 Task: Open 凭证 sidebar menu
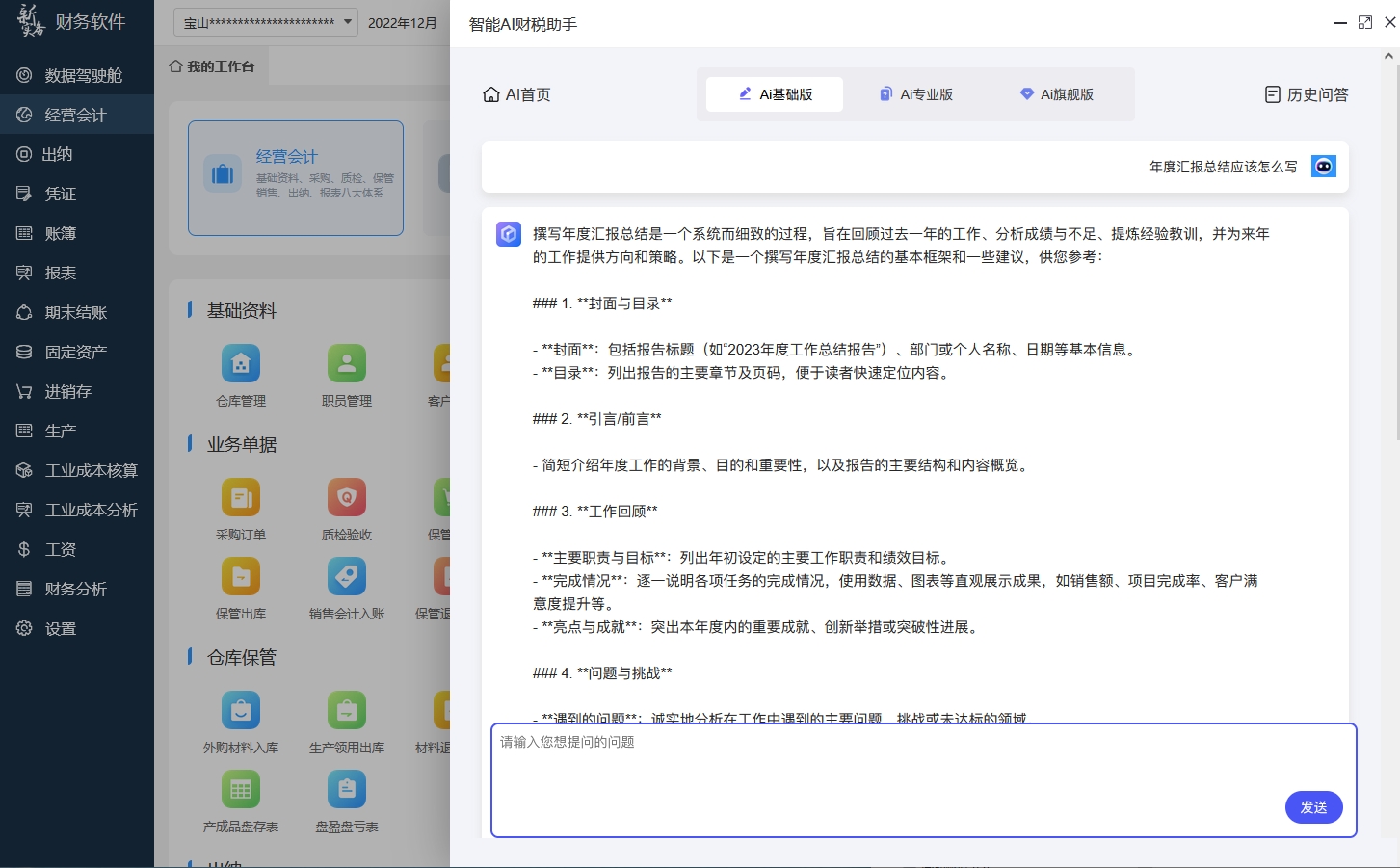[77, 194]
